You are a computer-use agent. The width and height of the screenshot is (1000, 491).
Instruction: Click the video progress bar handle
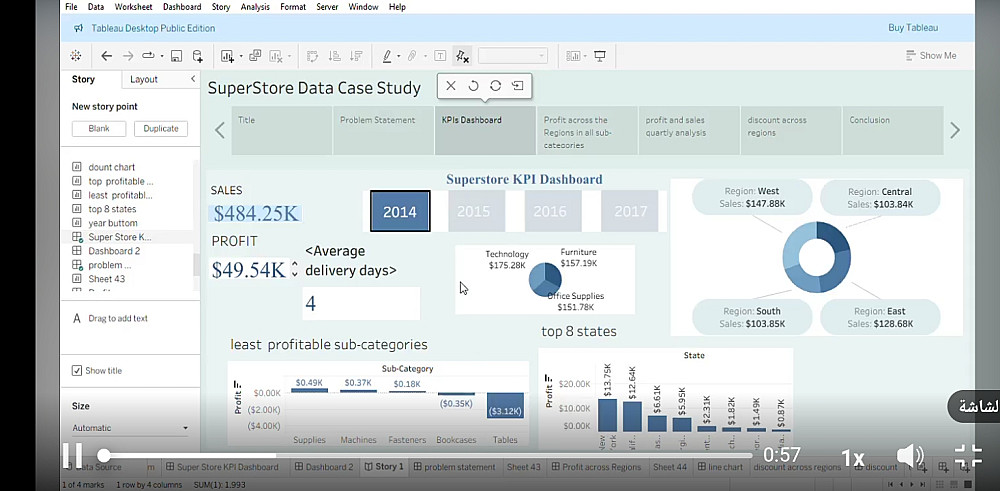point(103,455)
